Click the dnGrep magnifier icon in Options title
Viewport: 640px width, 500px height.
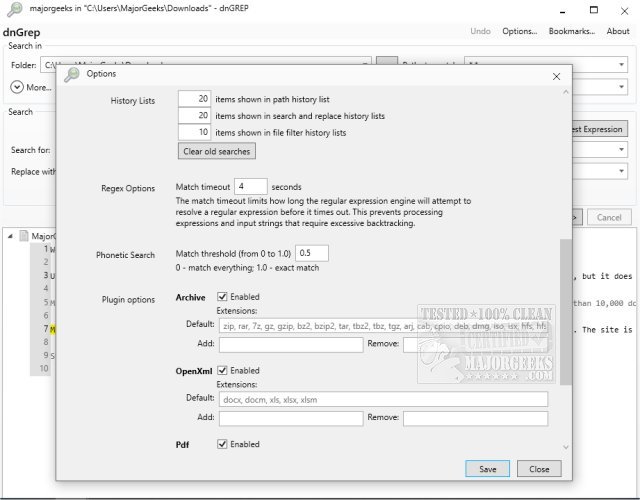(72, 74)
